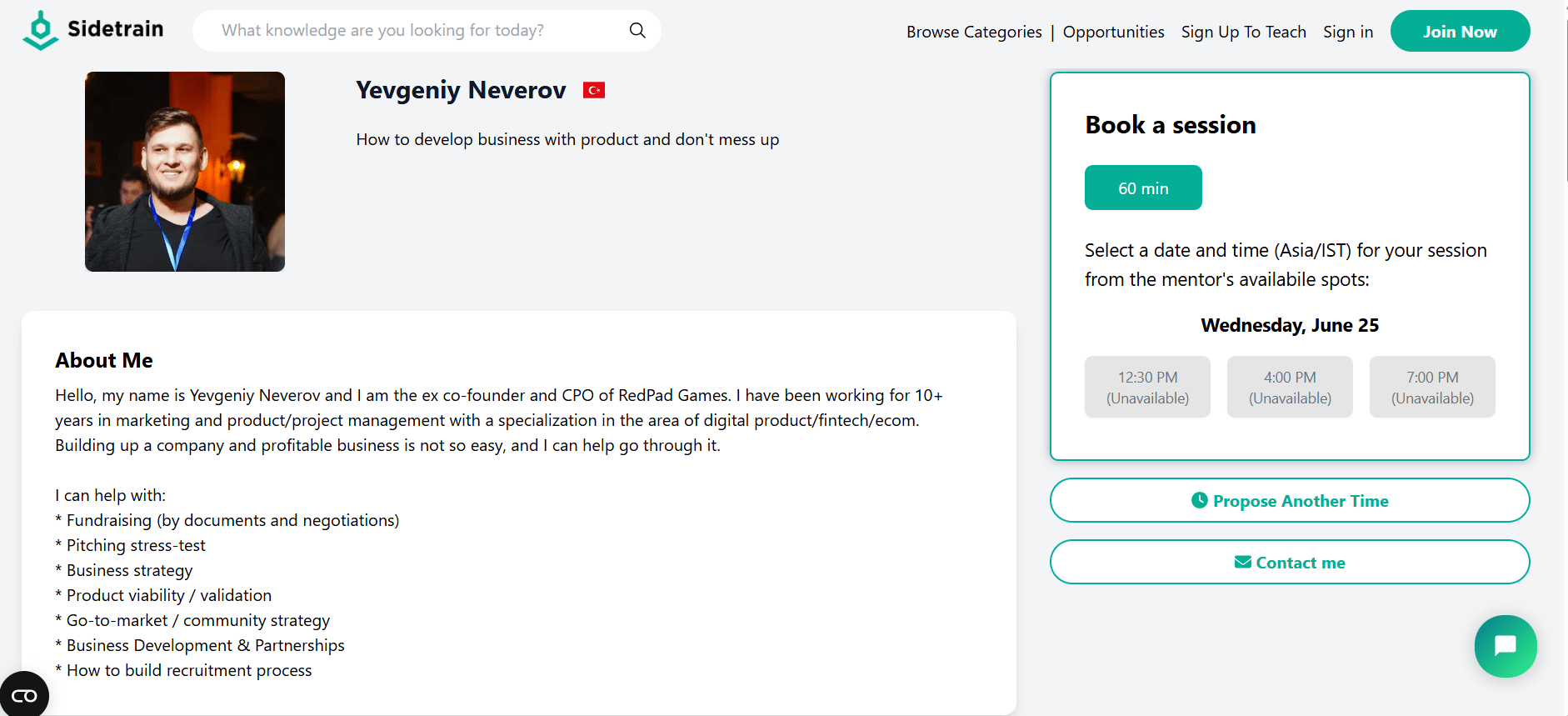Go to Opportunities page
The width and height of the screenshot is (1568, 716).
click(1113, 32)
